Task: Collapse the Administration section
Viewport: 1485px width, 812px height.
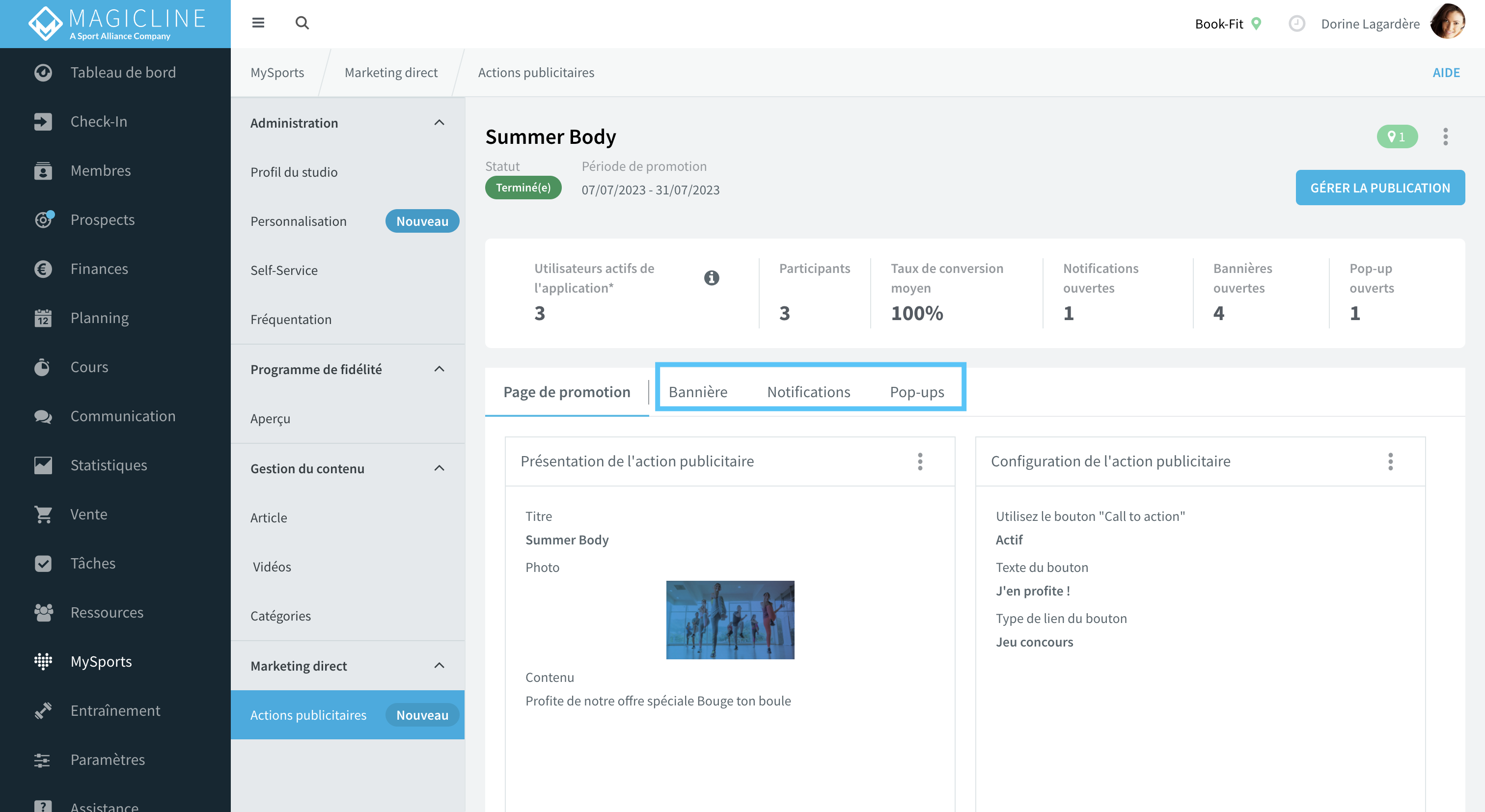Action: point(440,123)
